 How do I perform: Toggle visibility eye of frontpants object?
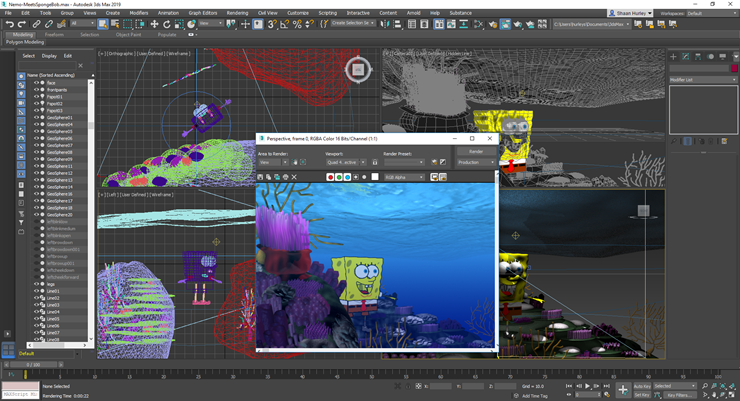36,90
